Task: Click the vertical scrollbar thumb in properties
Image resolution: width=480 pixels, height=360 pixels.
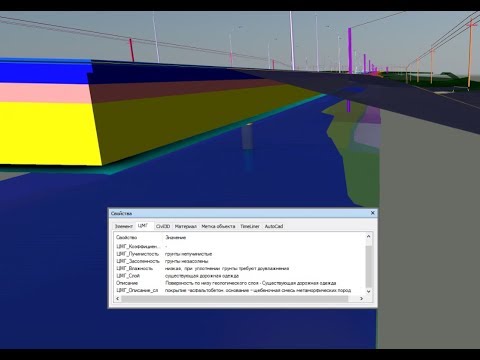Action: tap(368, 267)
